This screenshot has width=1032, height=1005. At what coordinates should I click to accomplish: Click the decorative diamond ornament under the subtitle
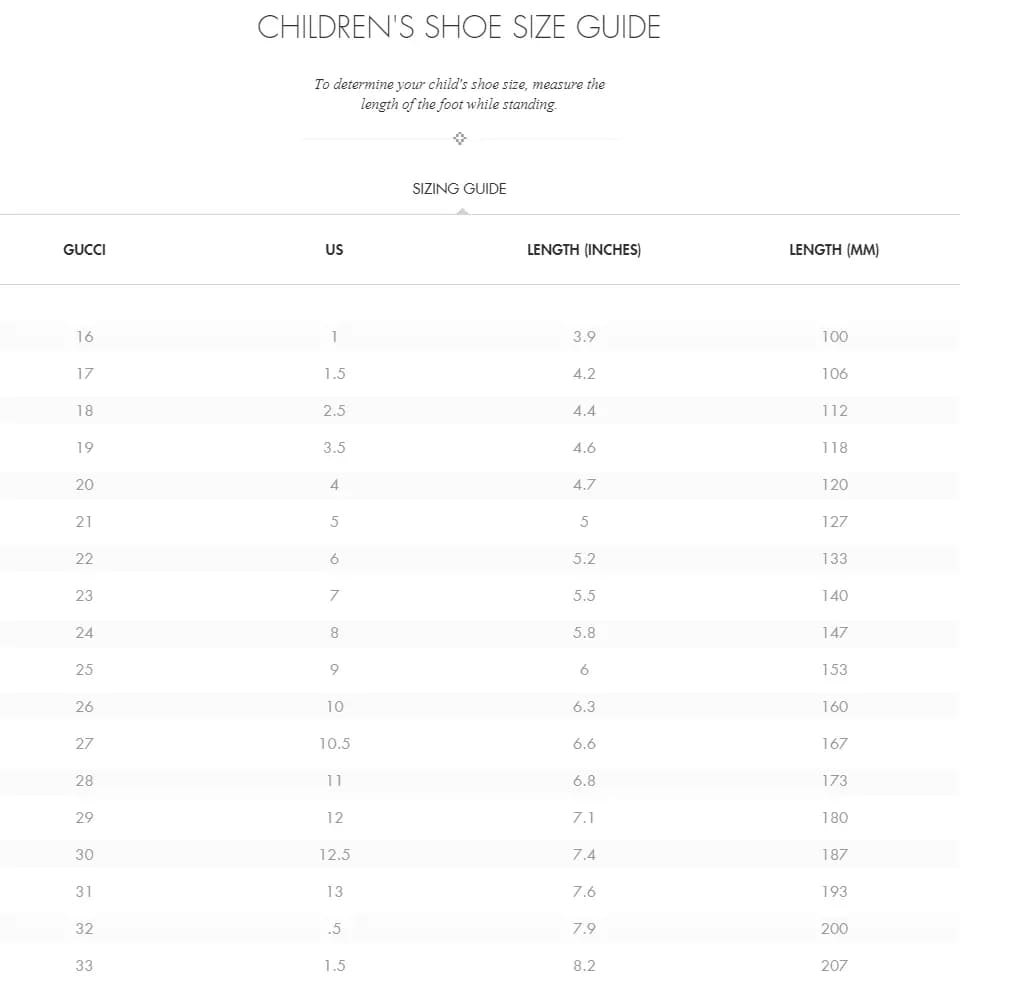coord(460,138)
